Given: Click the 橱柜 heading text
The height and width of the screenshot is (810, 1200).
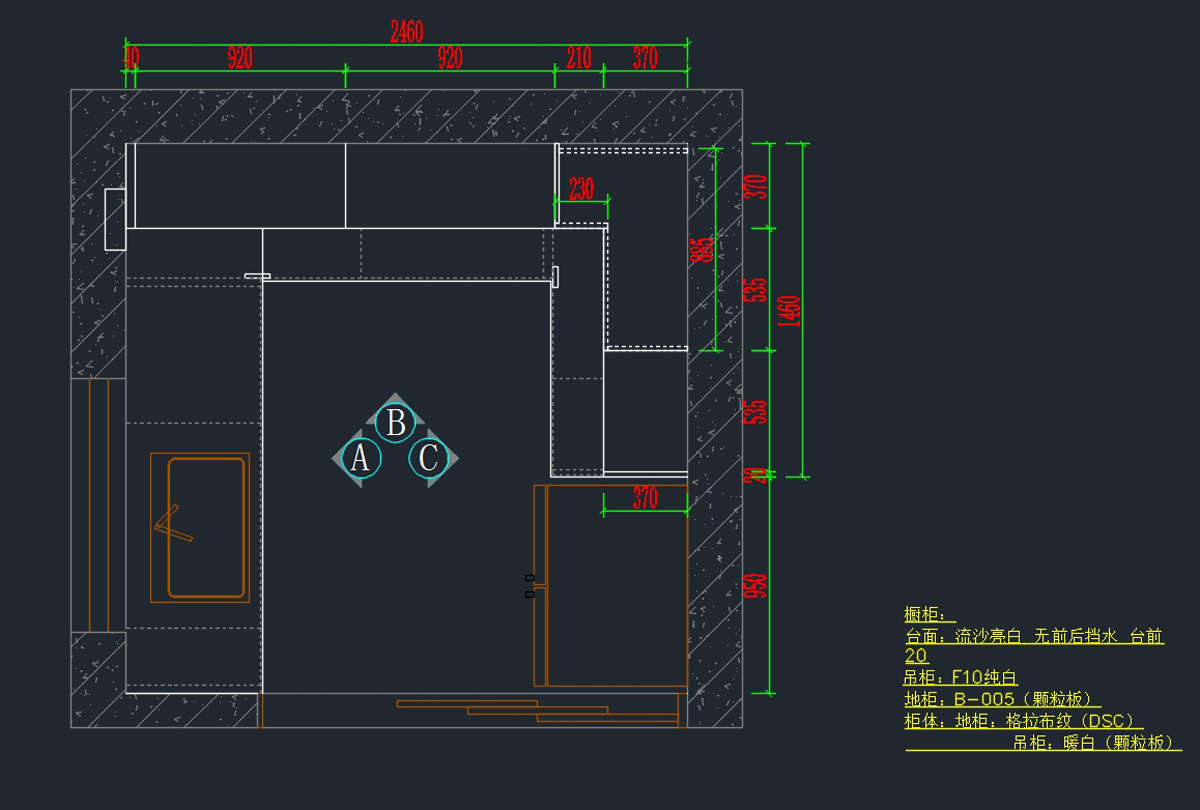Looking at the screenshot, I should coord(930,615).
